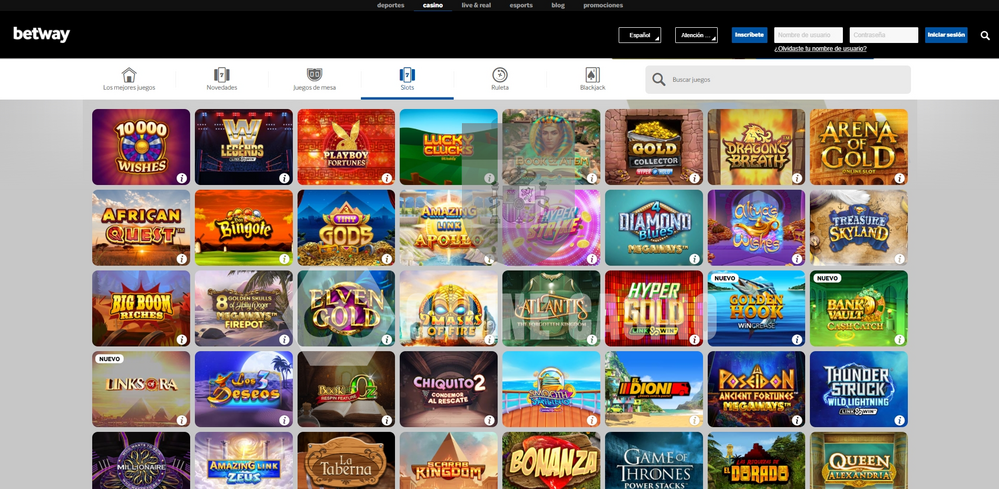Screen dimensions: 999x489
Task: Follow ¿Olvidaste tu nombre de usuario? link
Action: [821, 48]
